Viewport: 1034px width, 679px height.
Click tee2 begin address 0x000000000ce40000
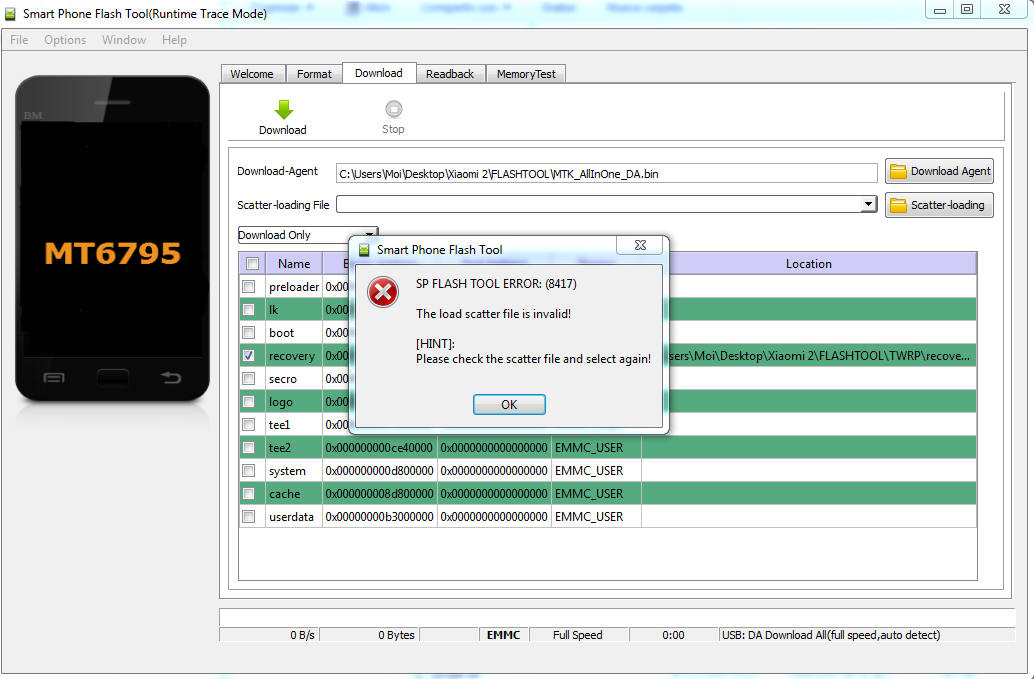[x=380, y=448]
